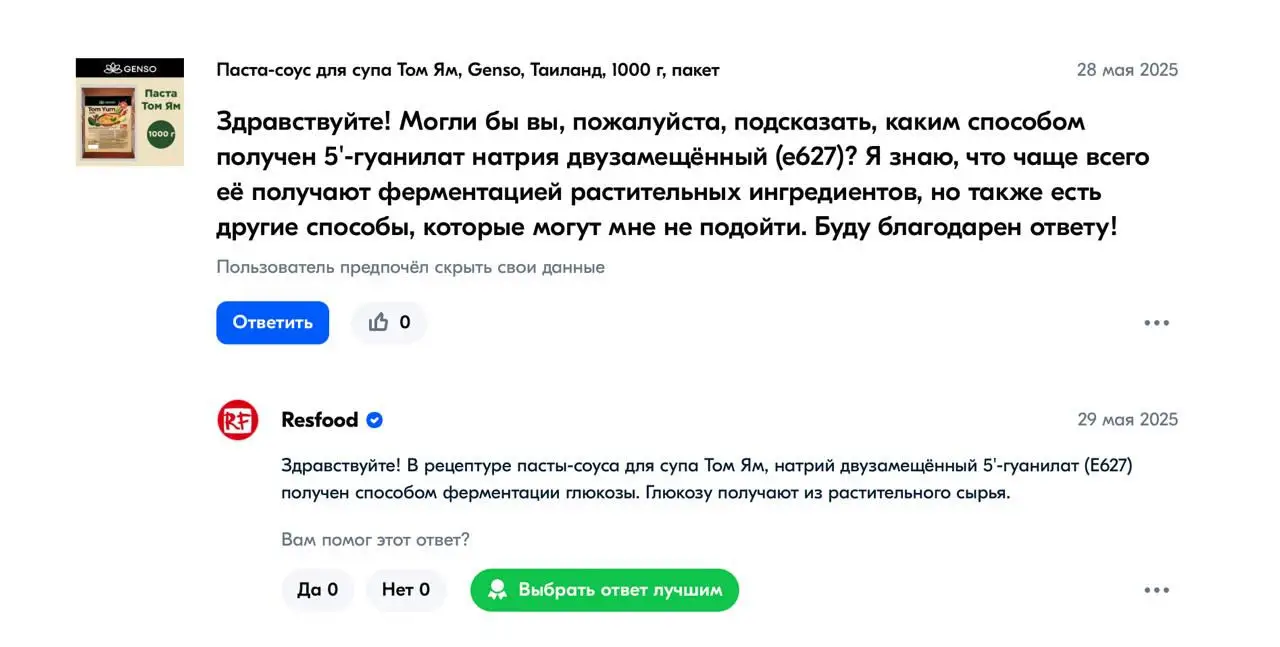Click the medal icon in the green button

click(x=497, y=590)
